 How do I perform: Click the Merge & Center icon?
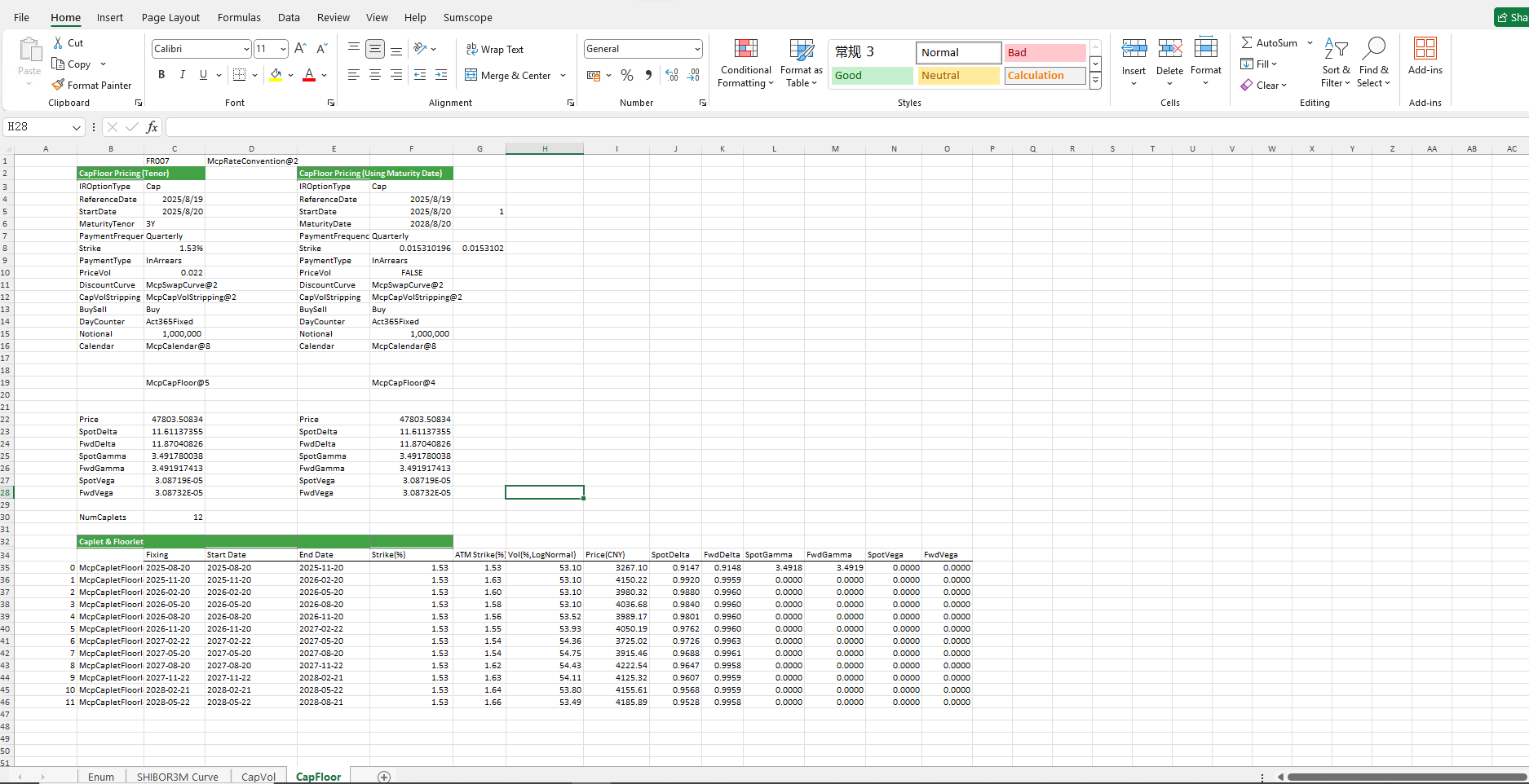pos(471,75)
